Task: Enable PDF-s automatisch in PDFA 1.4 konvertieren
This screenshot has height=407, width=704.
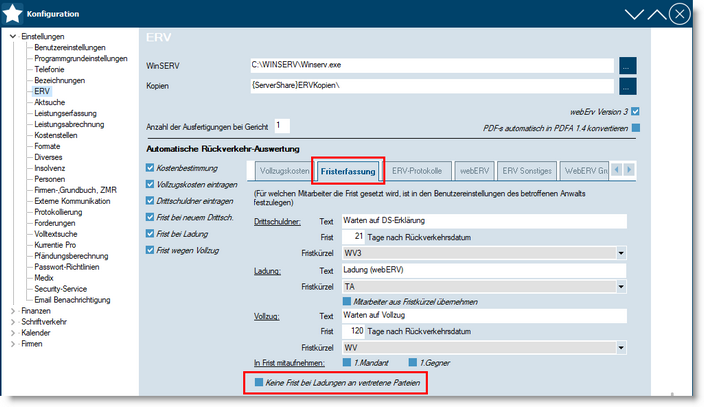Action: coord(635,127)
